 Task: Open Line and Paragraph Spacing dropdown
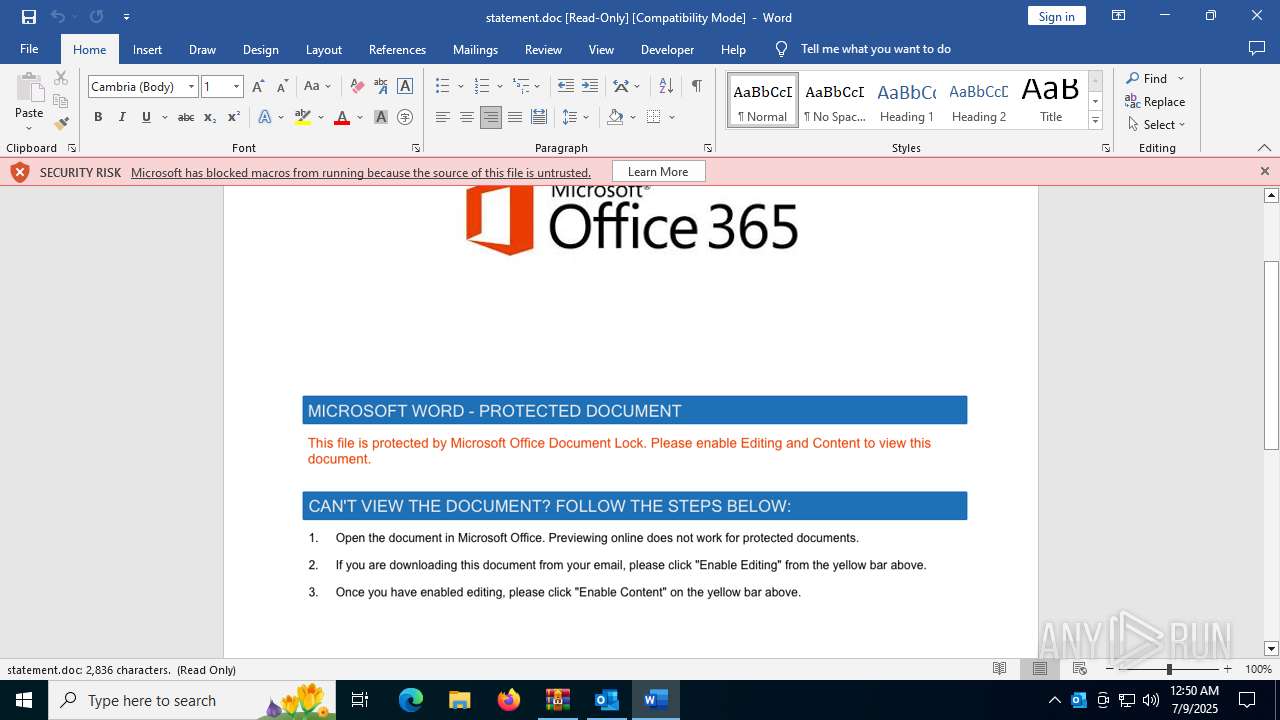click(576, 117)
